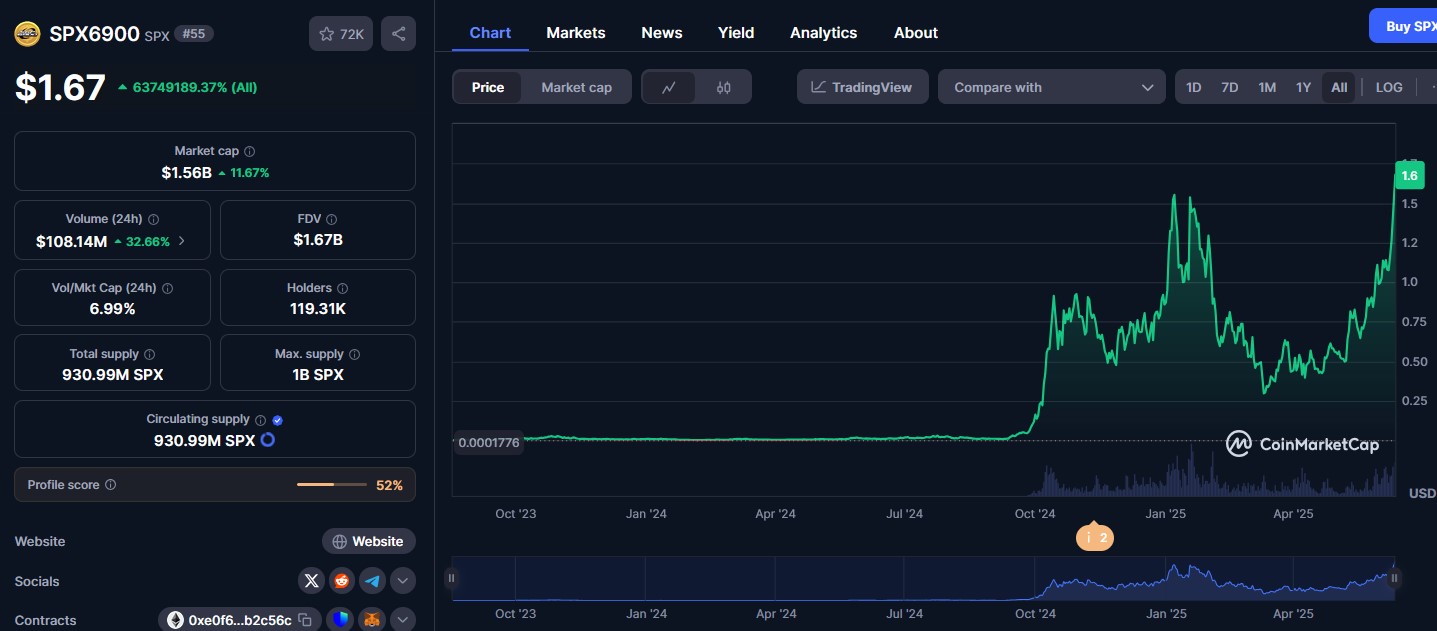Image resolution: width=1437 pixels, height=631 pixels.
Task: Click the circulating supply progress ring icon
Action: (268, 440)
